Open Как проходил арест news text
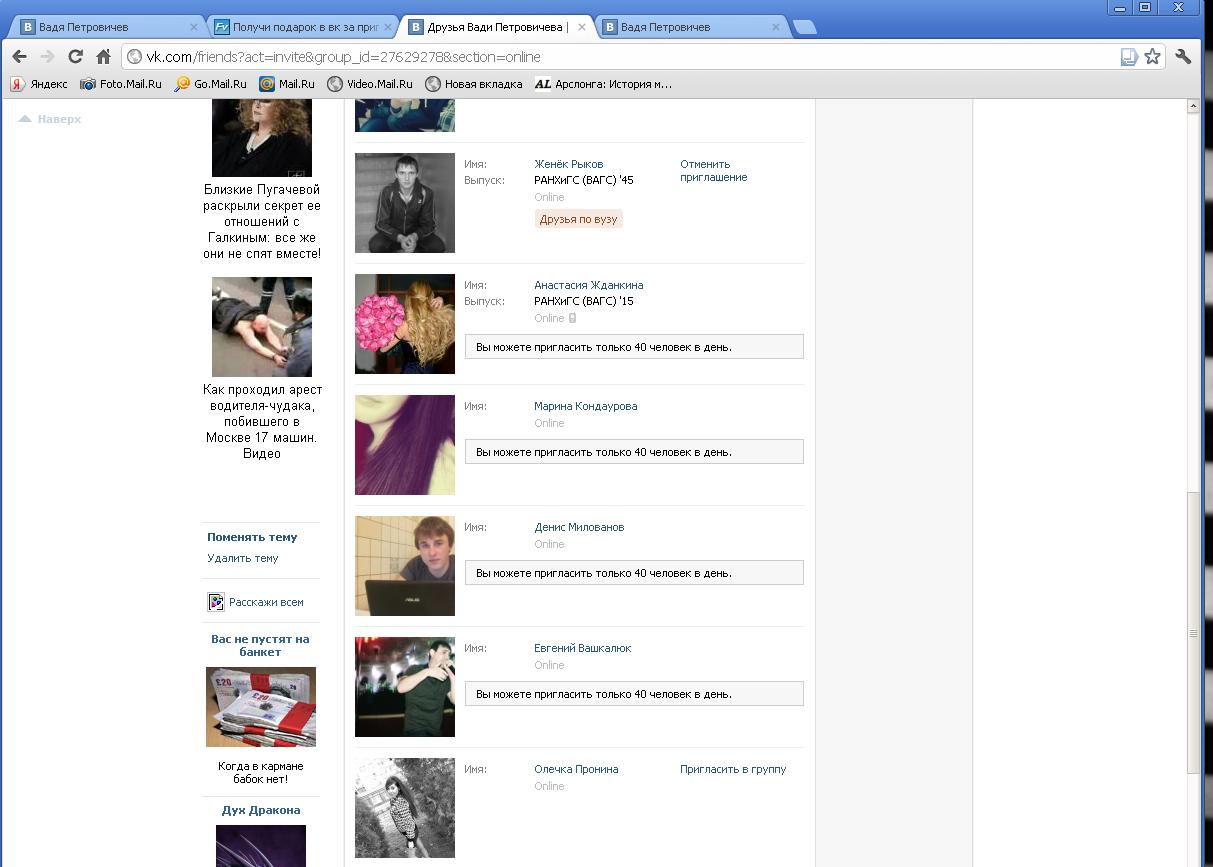1213x867 pixels. click(x=262, y=421)
